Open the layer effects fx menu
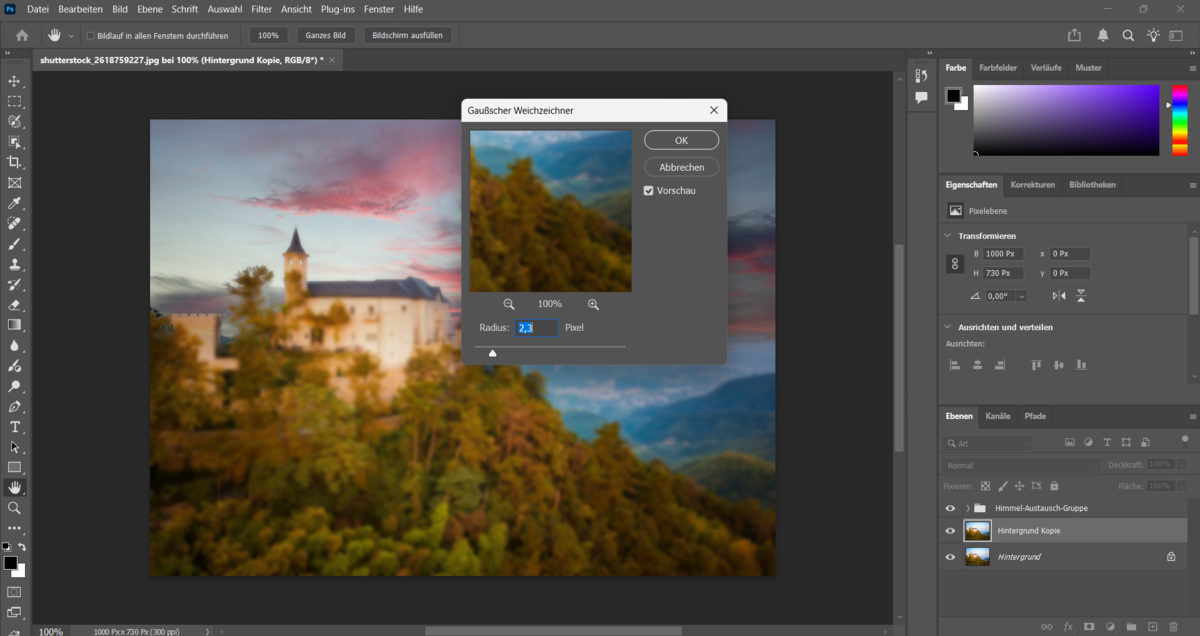Image resolution: width=1200 pixels, height=636 pixels. 1068,625
